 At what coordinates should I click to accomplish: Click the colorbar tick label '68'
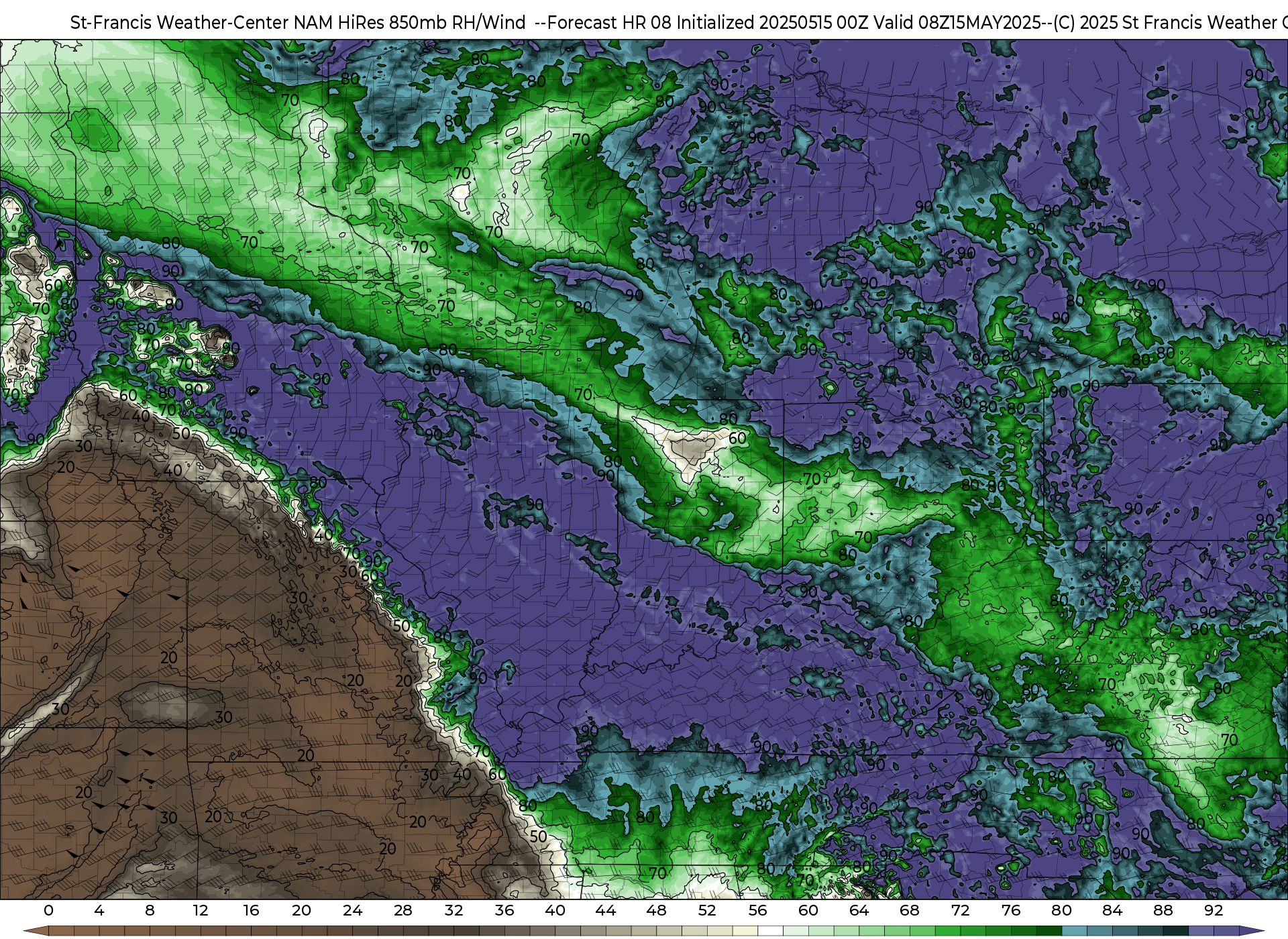tap(910, 910)
